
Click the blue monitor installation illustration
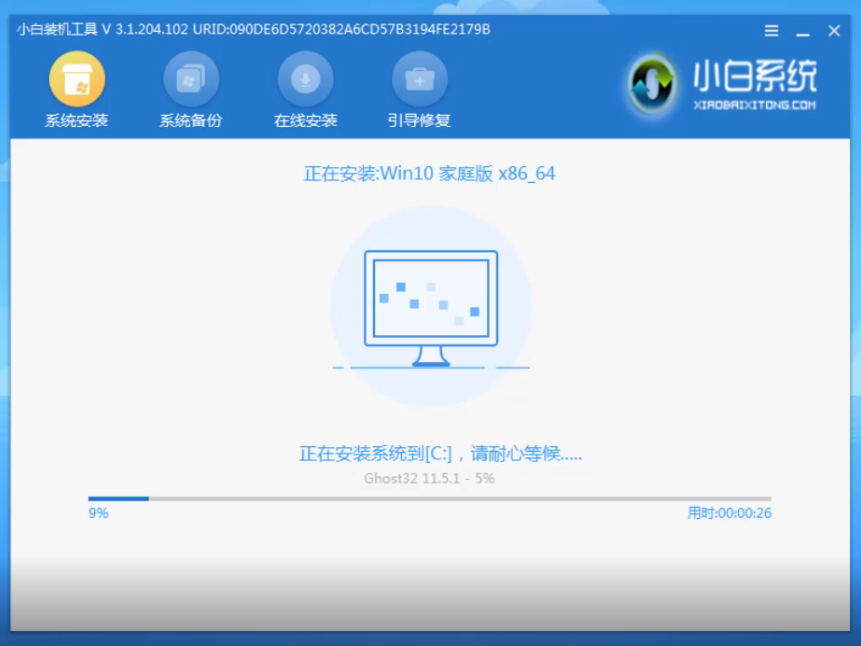click(x=430, y=300)
